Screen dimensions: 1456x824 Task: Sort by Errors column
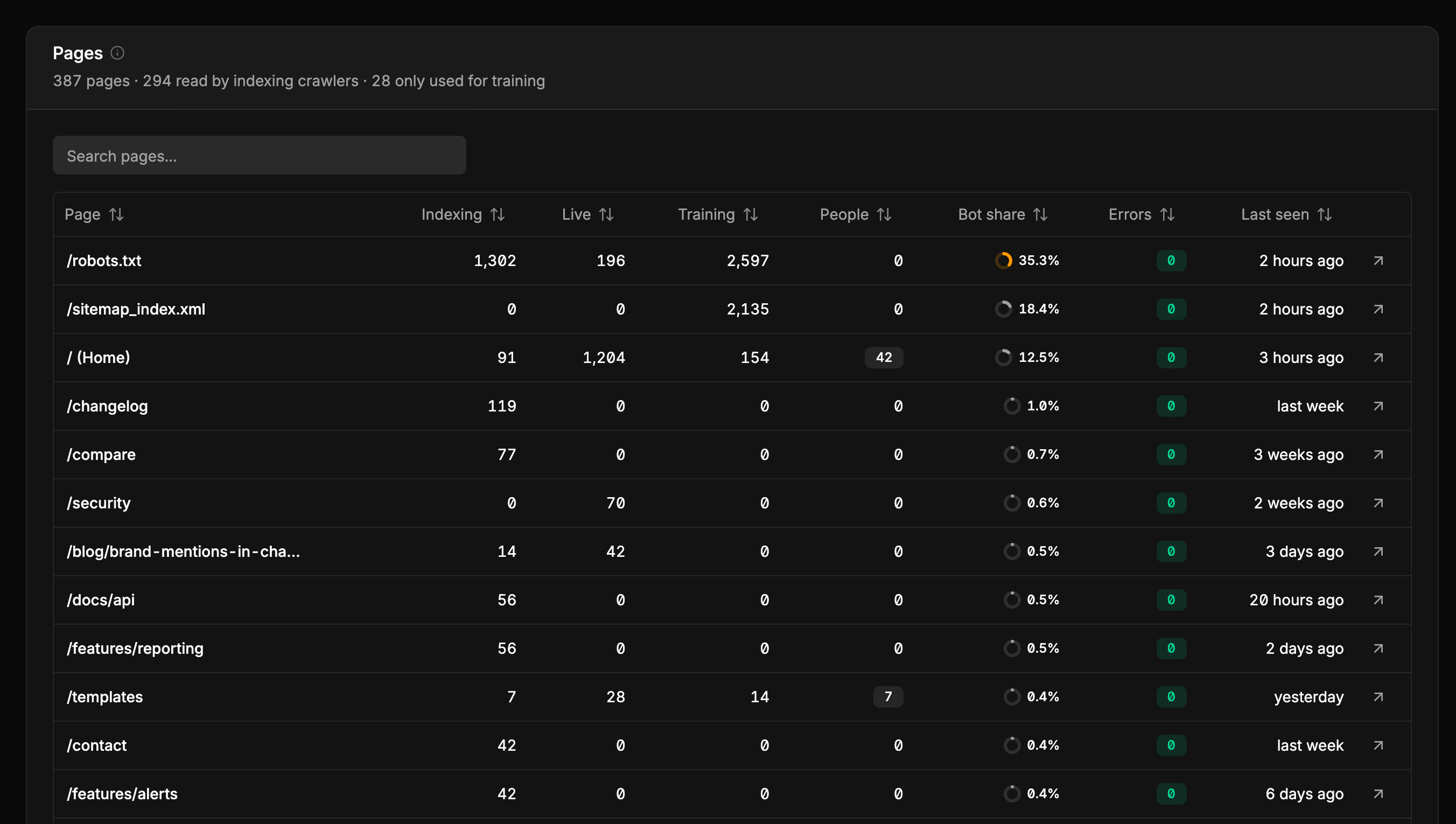click(1142, 214)
